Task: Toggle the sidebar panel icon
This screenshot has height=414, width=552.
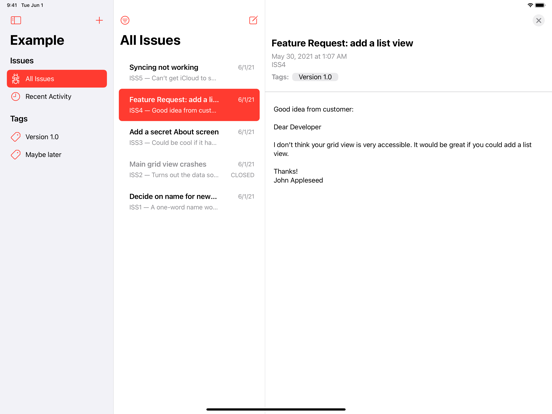Action: click(x=16, y=20)
